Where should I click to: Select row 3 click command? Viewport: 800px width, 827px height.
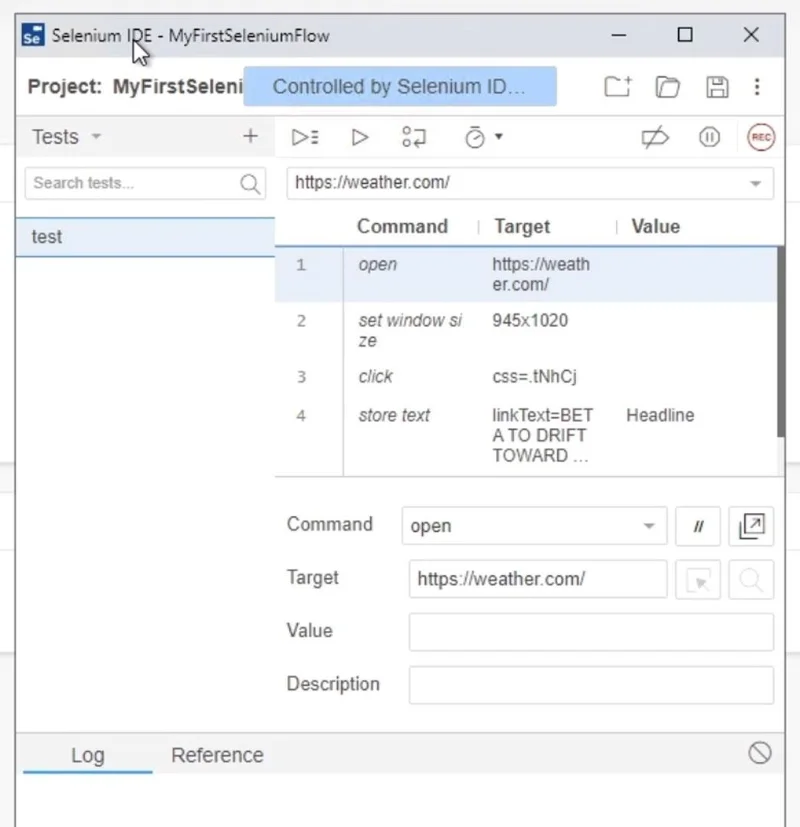[x=526, y=377]
